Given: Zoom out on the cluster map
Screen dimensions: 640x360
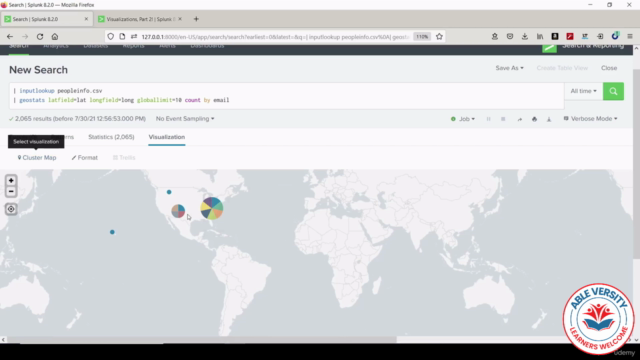Looking at the screenshot, I should pos(11,191).
